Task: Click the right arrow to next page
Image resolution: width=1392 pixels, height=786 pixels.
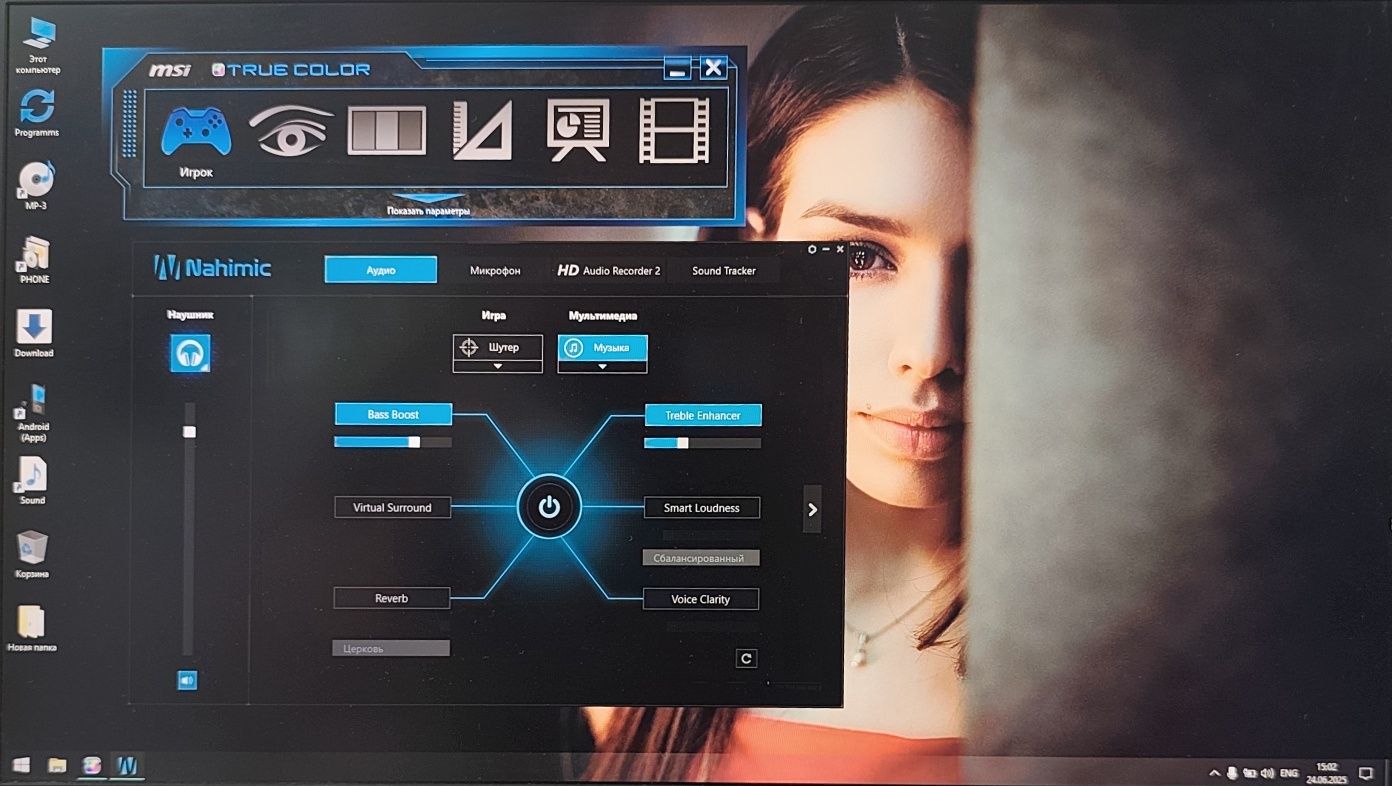Action: (x=812, y=509)
